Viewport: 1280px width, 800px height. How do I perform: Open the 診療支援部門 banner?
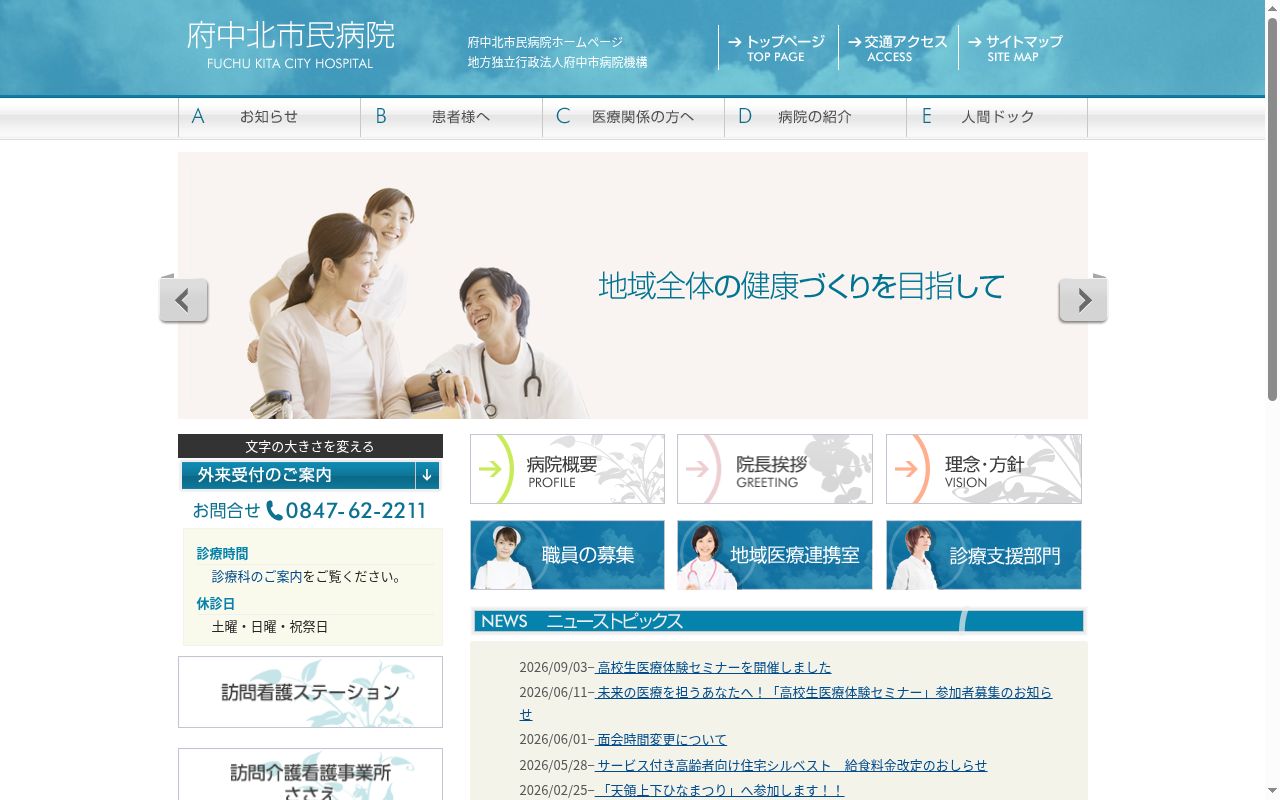(x=984, y=555)
